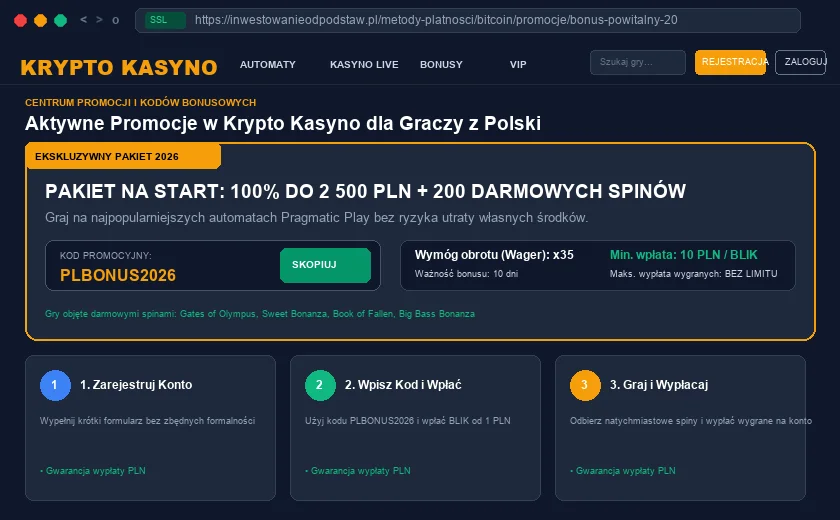Click 'Wypełnij krótki formularz' description

[147, 421]
